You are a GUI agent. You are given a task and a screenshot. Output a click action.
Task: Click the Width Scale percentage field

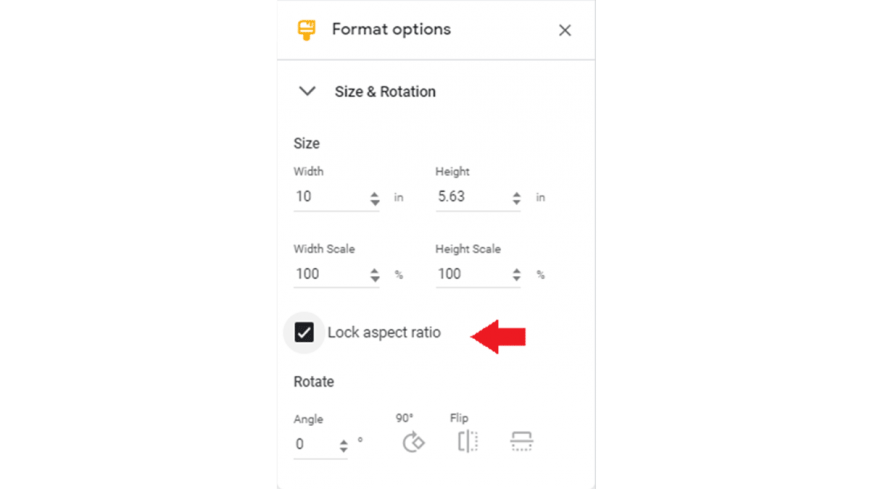click(336, 274)
